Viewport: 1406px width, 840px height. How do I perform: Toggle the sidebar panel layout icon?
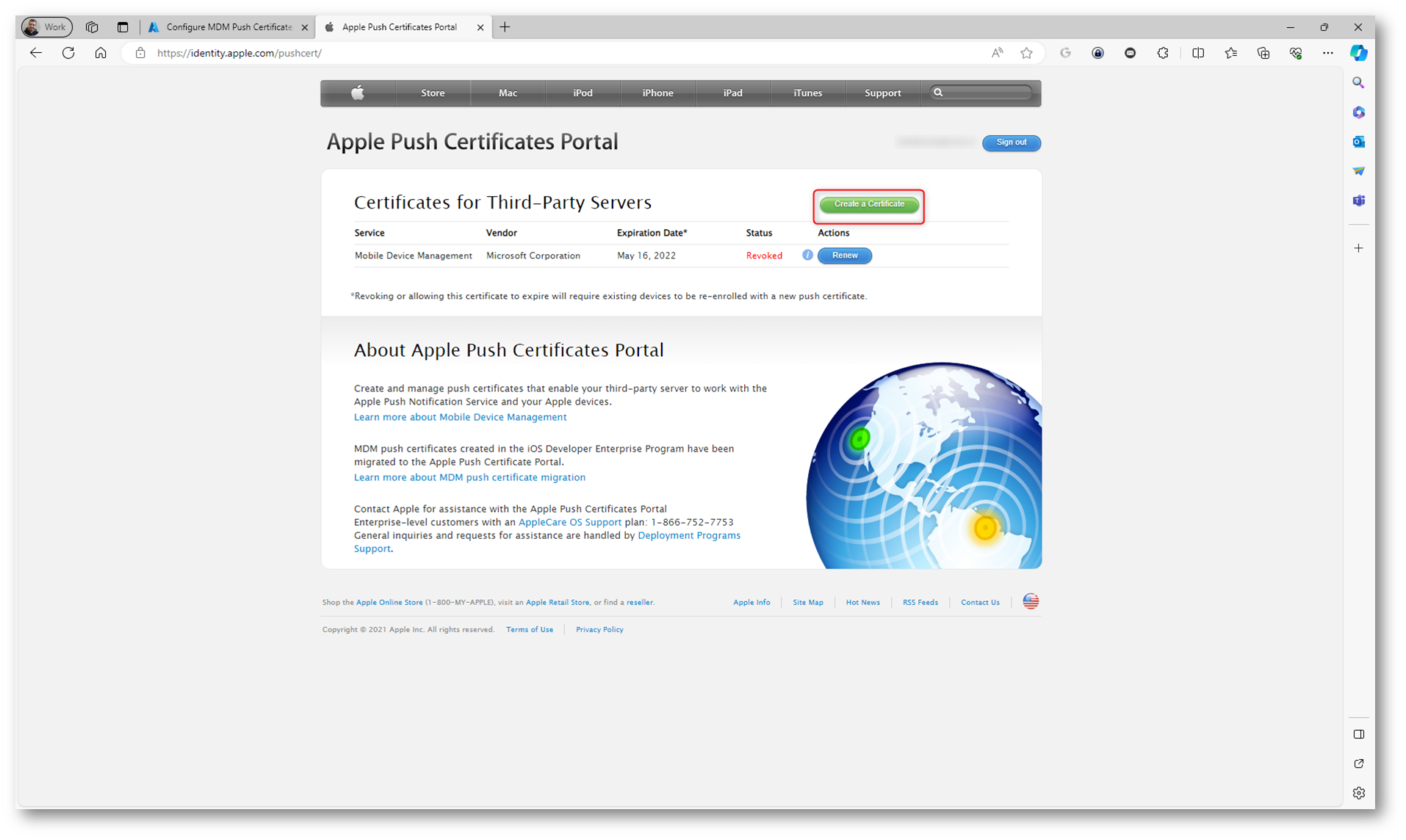[1358, 734]
